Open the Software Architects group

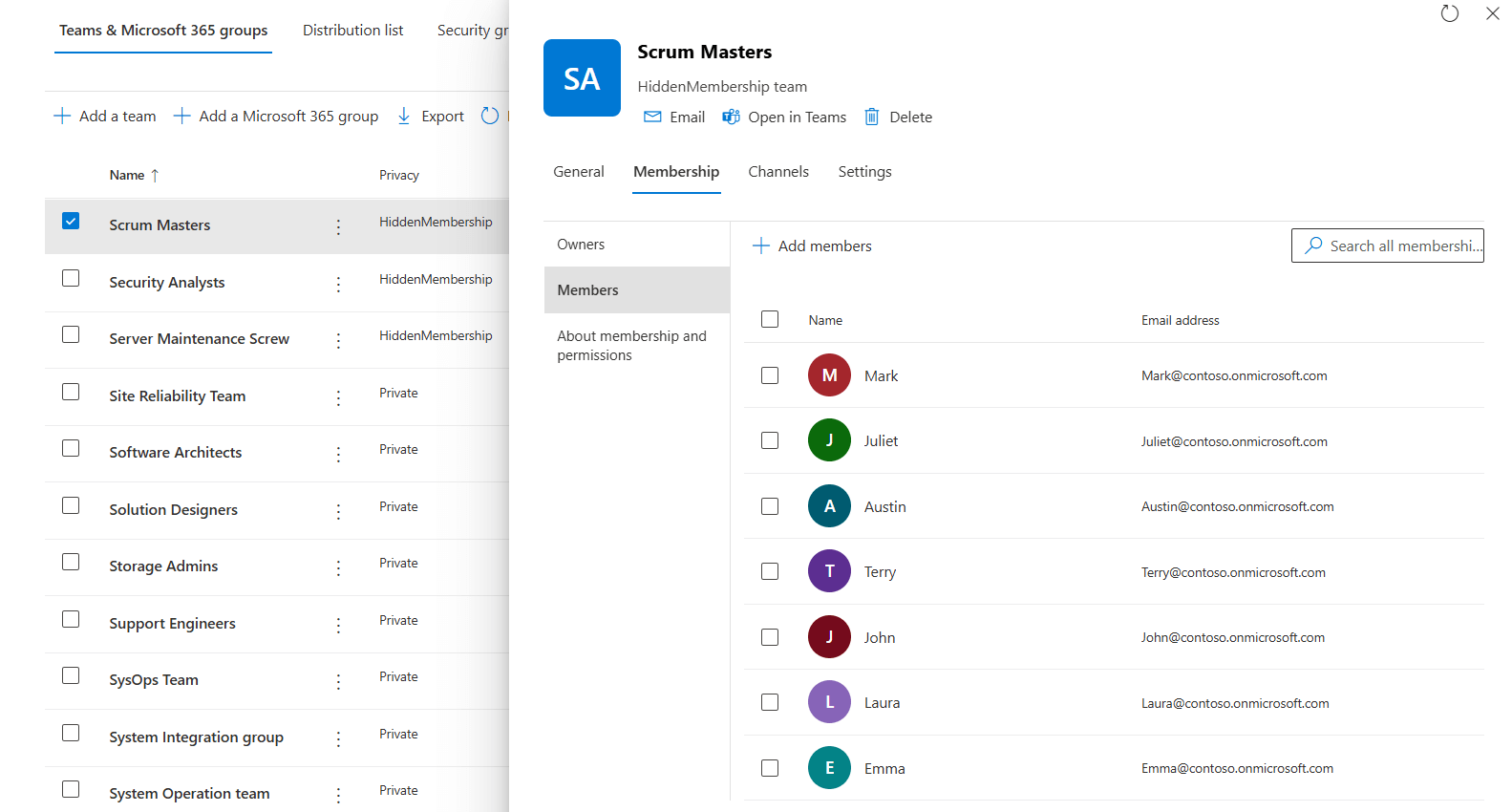point(176,453)
